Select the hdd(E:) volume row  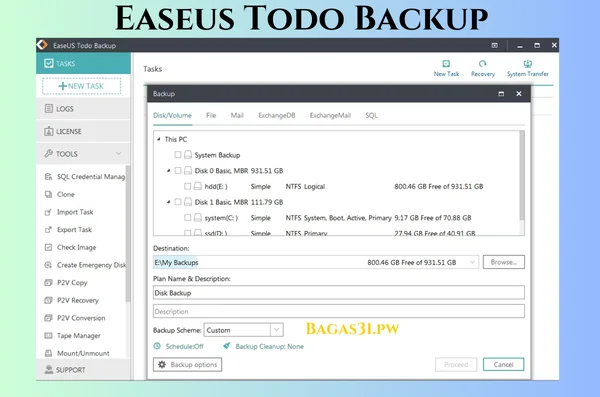(337, 186)
